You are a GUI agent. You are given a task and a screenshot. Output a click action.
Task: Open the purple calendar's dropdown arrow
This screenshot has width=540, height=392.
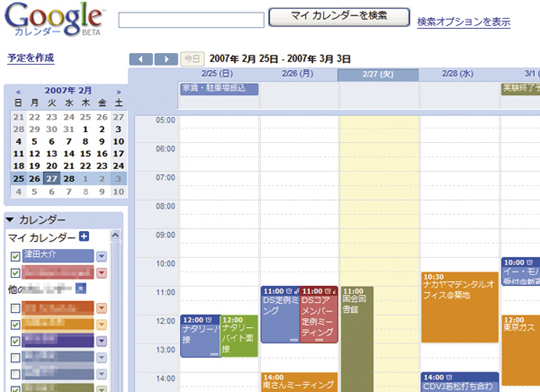pos(101,341)
